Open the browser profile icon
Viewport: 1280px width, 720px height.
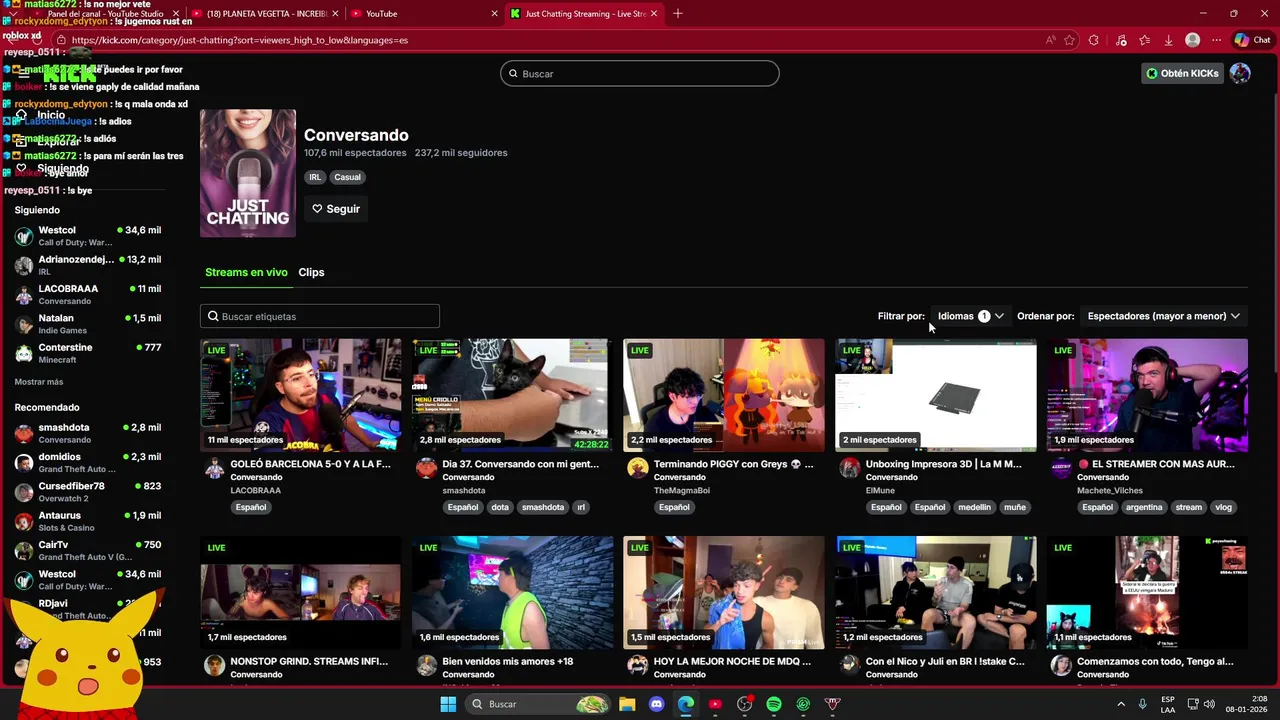point(1192,40)
